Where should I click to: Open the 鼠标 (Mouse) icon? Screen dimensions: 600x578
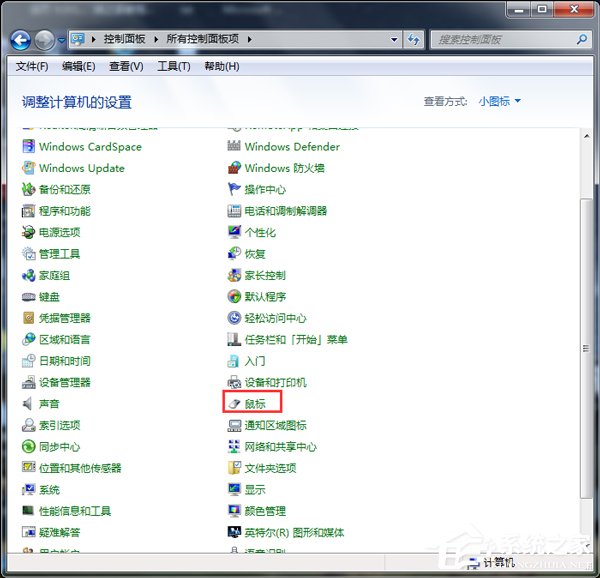pos(254,404)
